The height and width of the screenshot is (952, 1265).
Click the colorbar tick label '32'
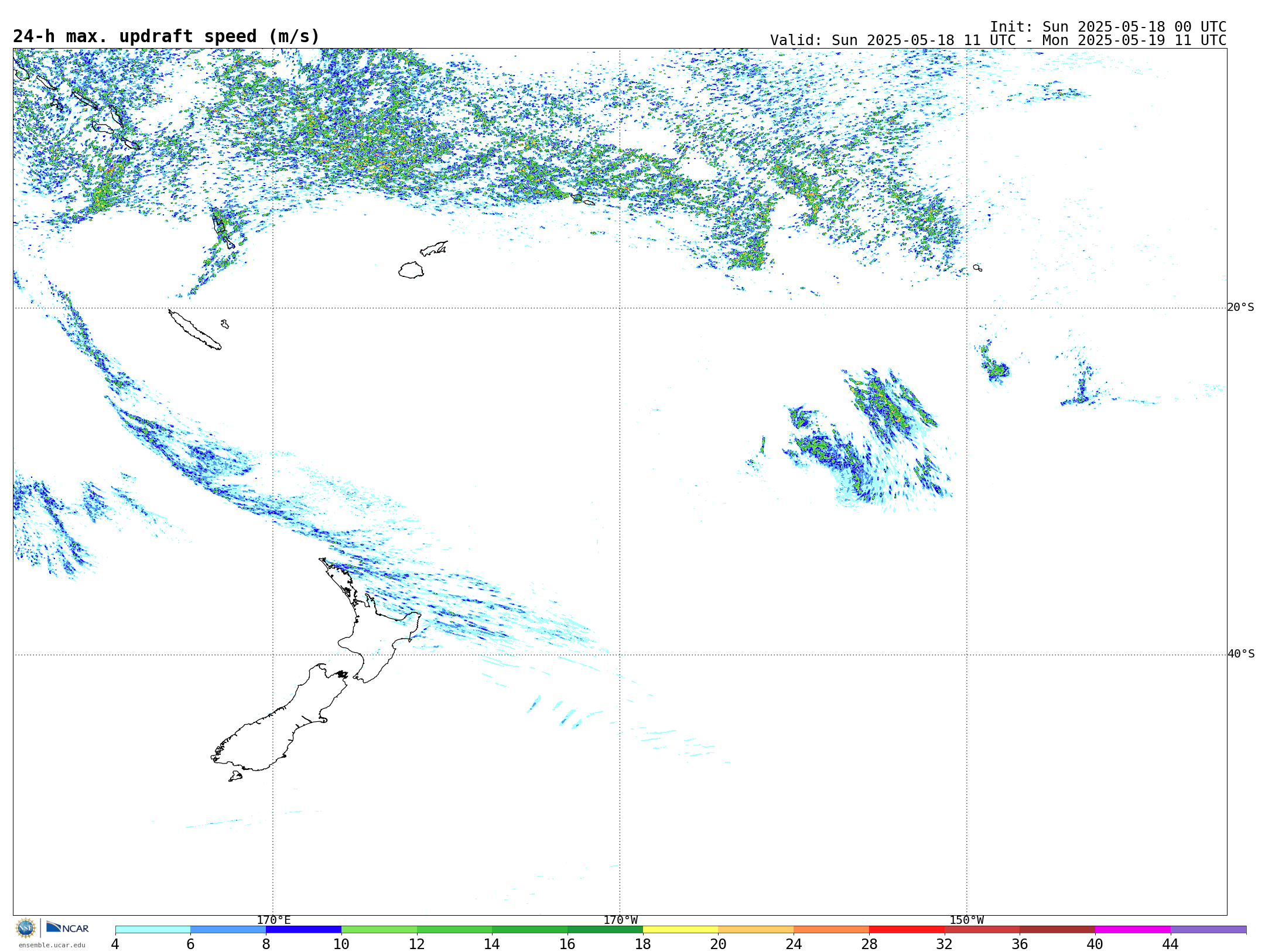(945, 944)
